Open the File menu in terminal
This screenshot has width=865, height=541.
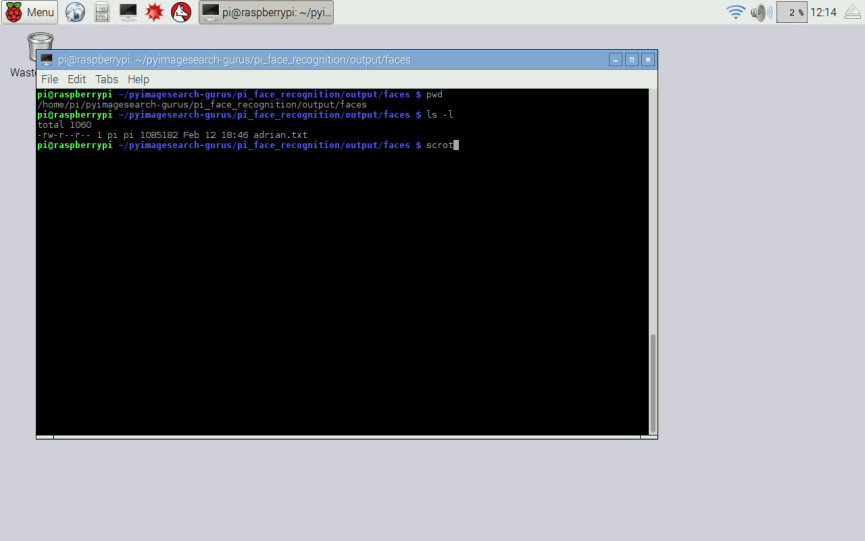click(49, 79)
